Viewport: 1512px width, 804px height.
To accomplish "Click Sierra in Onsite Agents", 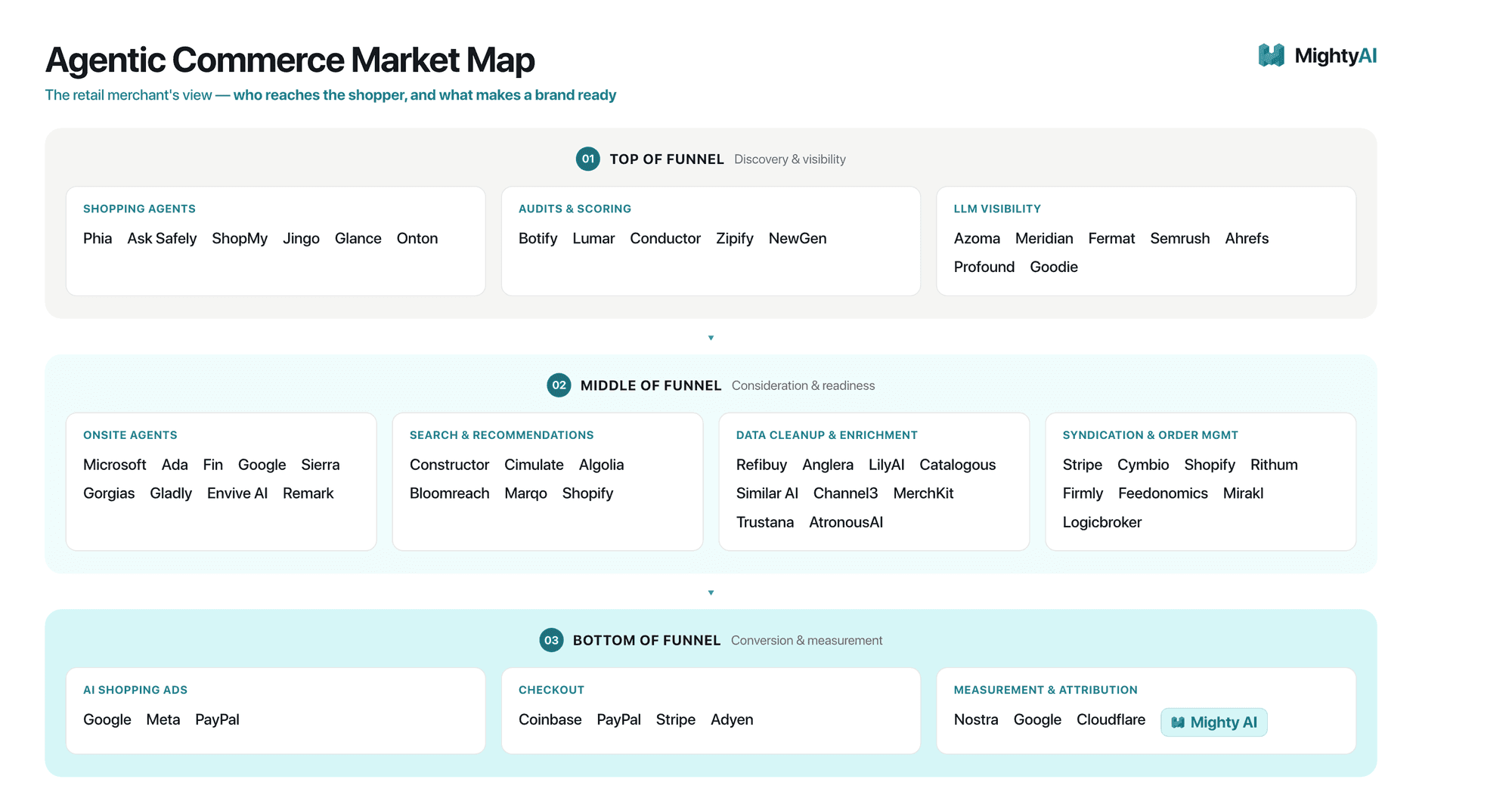I will coord(321,465).
